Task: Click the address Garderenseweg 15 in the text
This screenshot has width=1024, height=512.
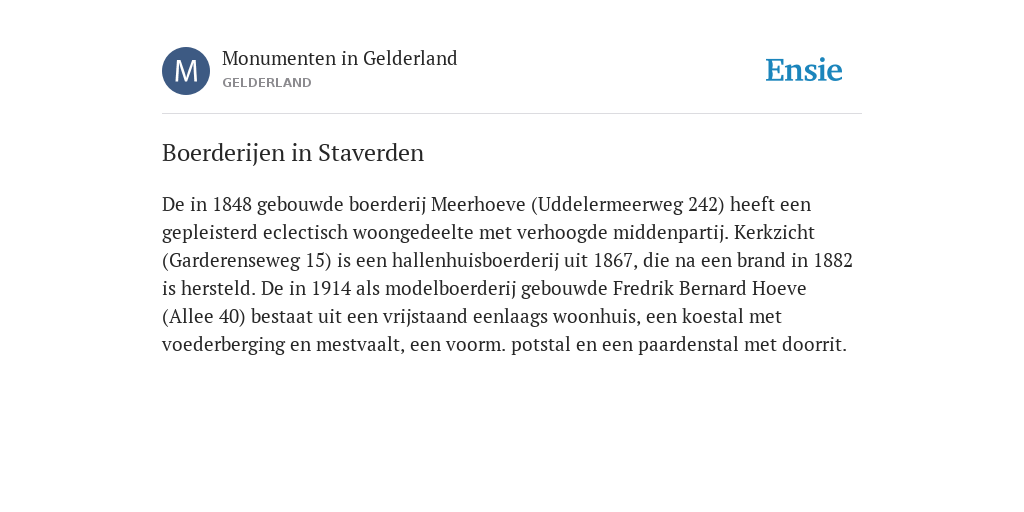Action: pos(247,261)
